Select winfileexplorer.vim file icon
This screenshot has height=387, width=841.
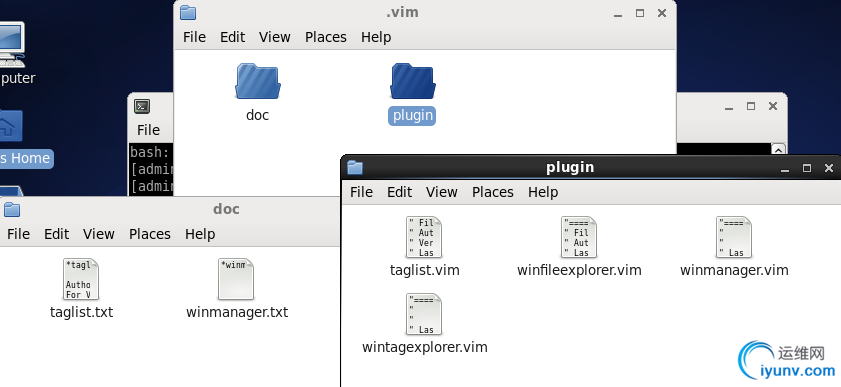tap(579, 237)
